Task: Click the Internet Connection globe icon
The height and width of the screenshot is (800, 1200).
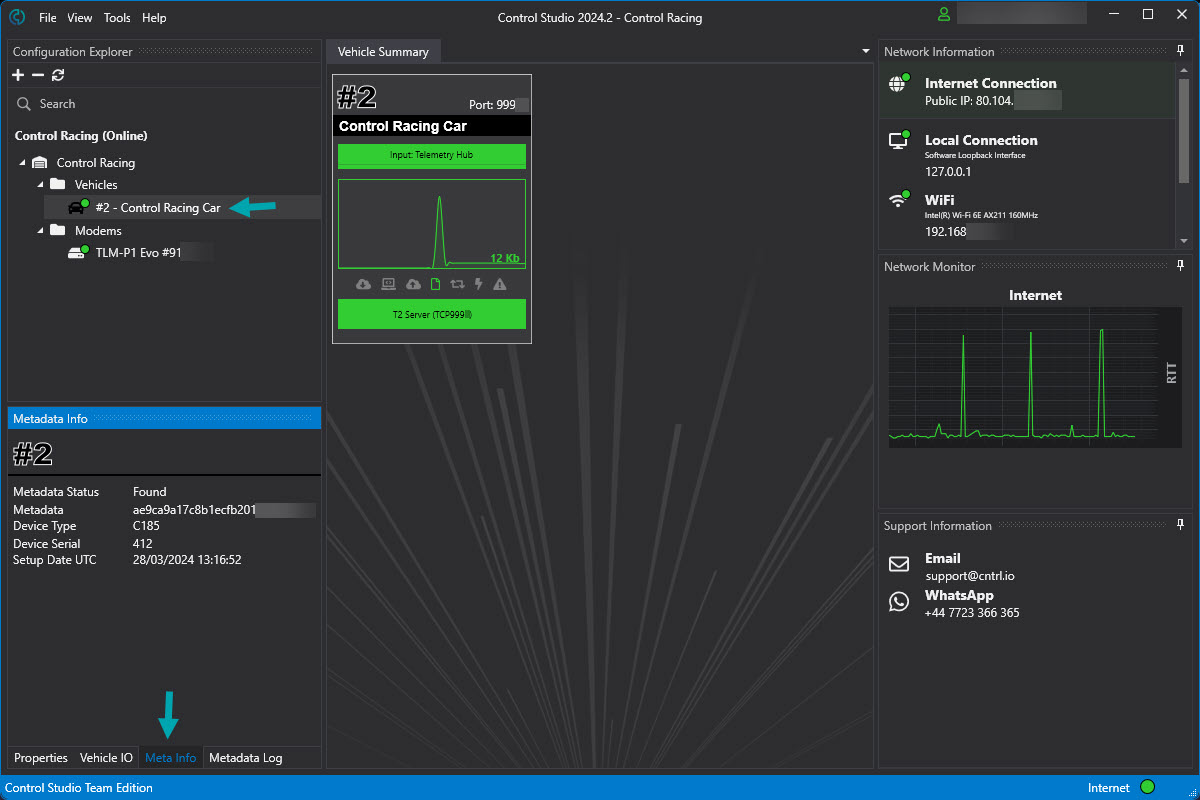Action: pyautogui.click(x=898, y=85)
